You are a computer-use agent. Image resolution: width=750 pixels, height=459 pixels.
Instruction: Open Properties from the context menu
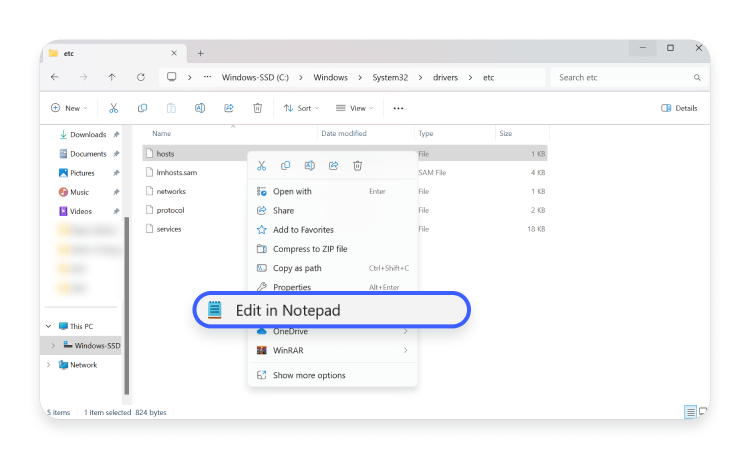332,286
